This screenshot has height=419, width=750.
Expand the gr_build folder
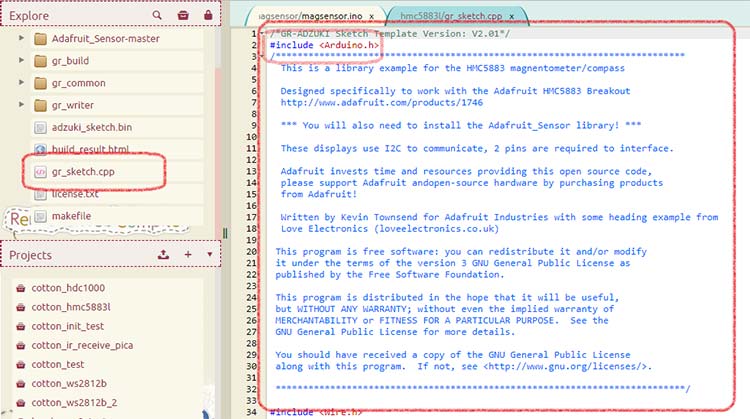click(x=21, y=60)
